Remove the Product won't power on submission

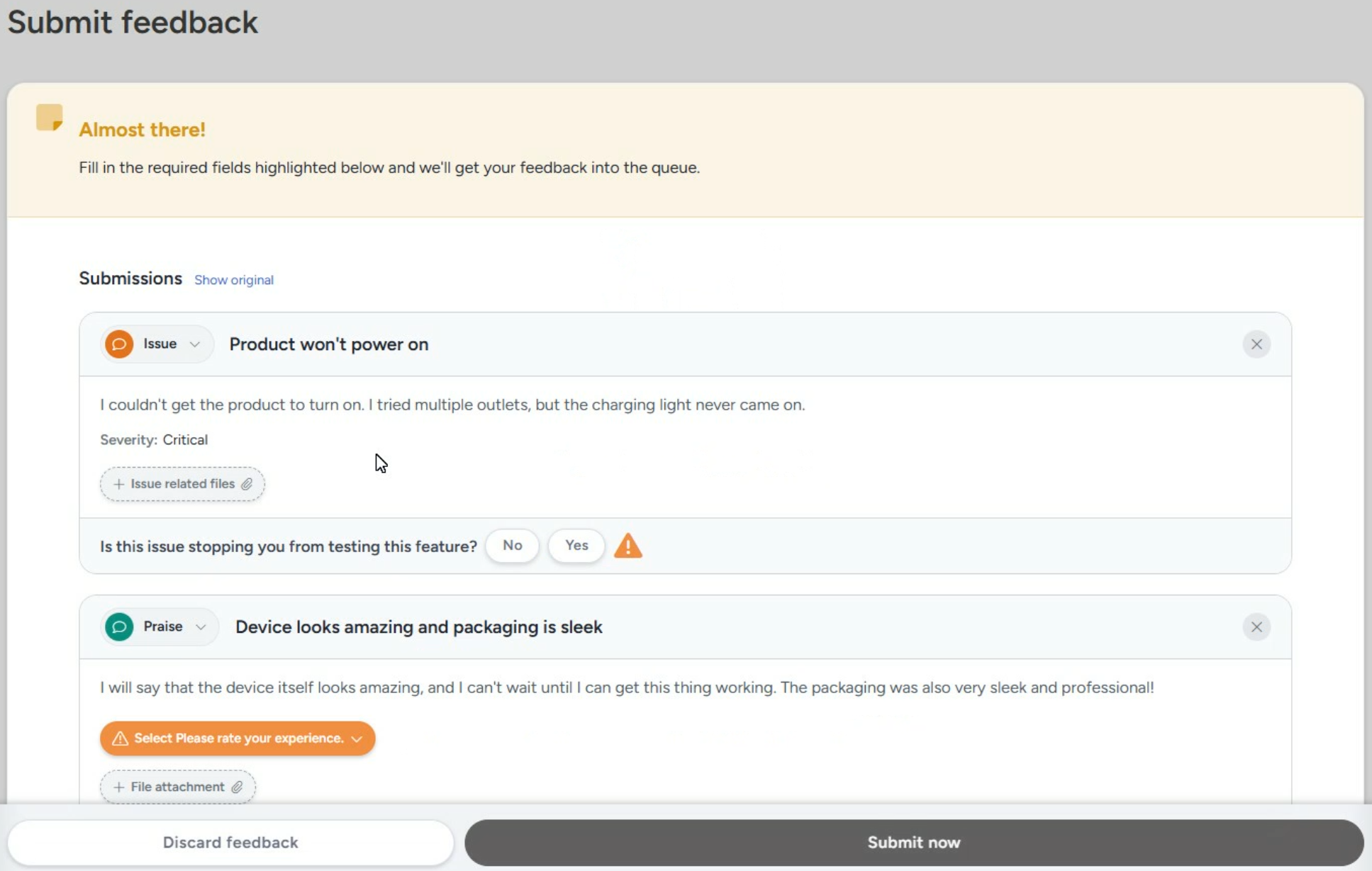pyautogui.click(x=1256, y=344)
